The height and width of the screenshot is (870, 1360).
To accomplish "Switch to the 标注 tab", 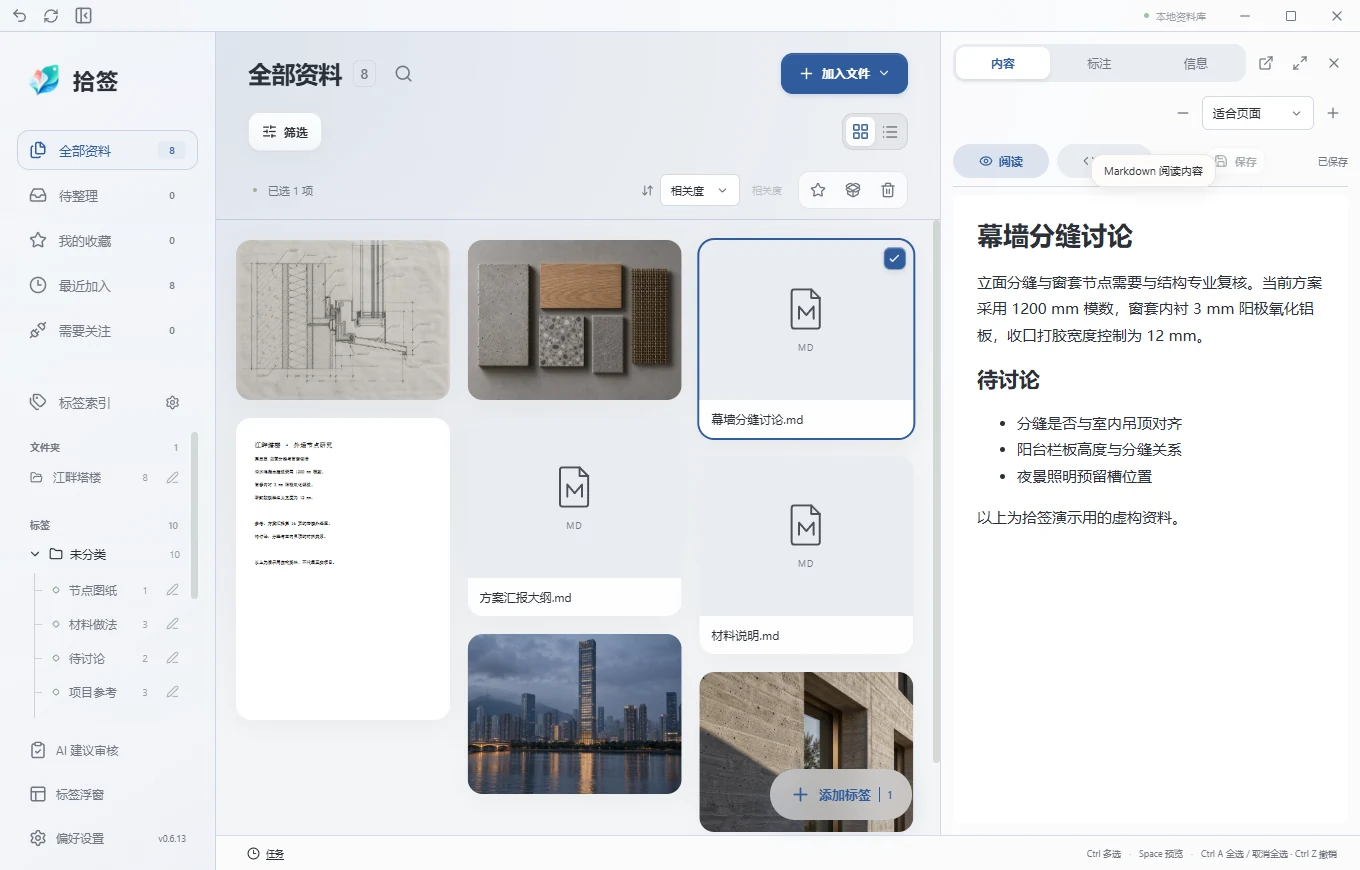I will [x=1099, y=63].
